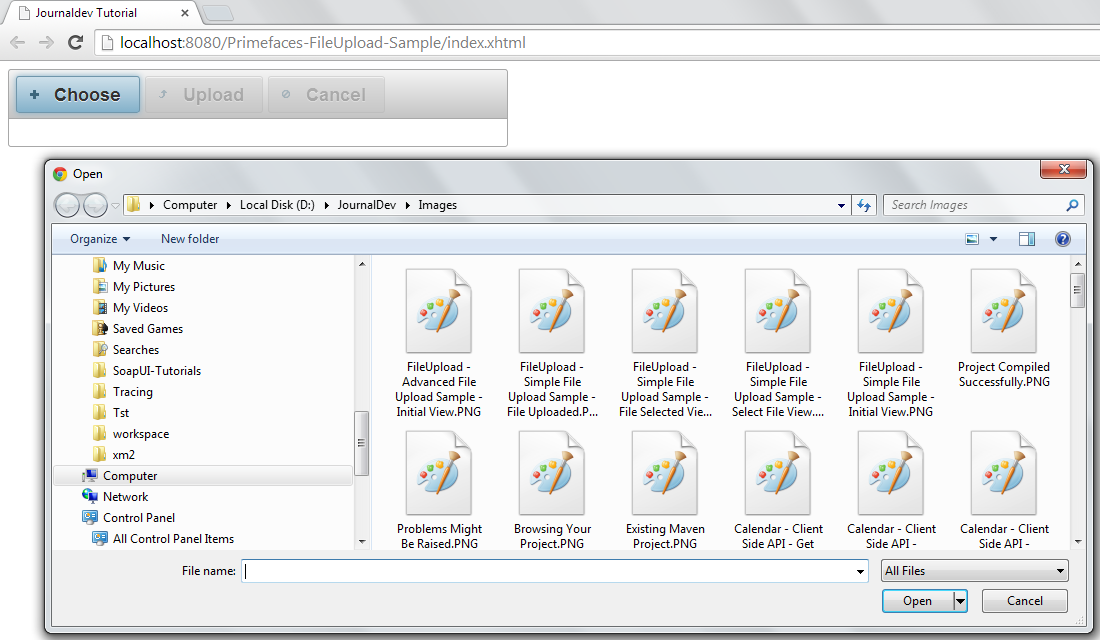This screenshot has height=640, width=1100.
Task: Select My Videos in the folder tree
Action: coord(140,308)
